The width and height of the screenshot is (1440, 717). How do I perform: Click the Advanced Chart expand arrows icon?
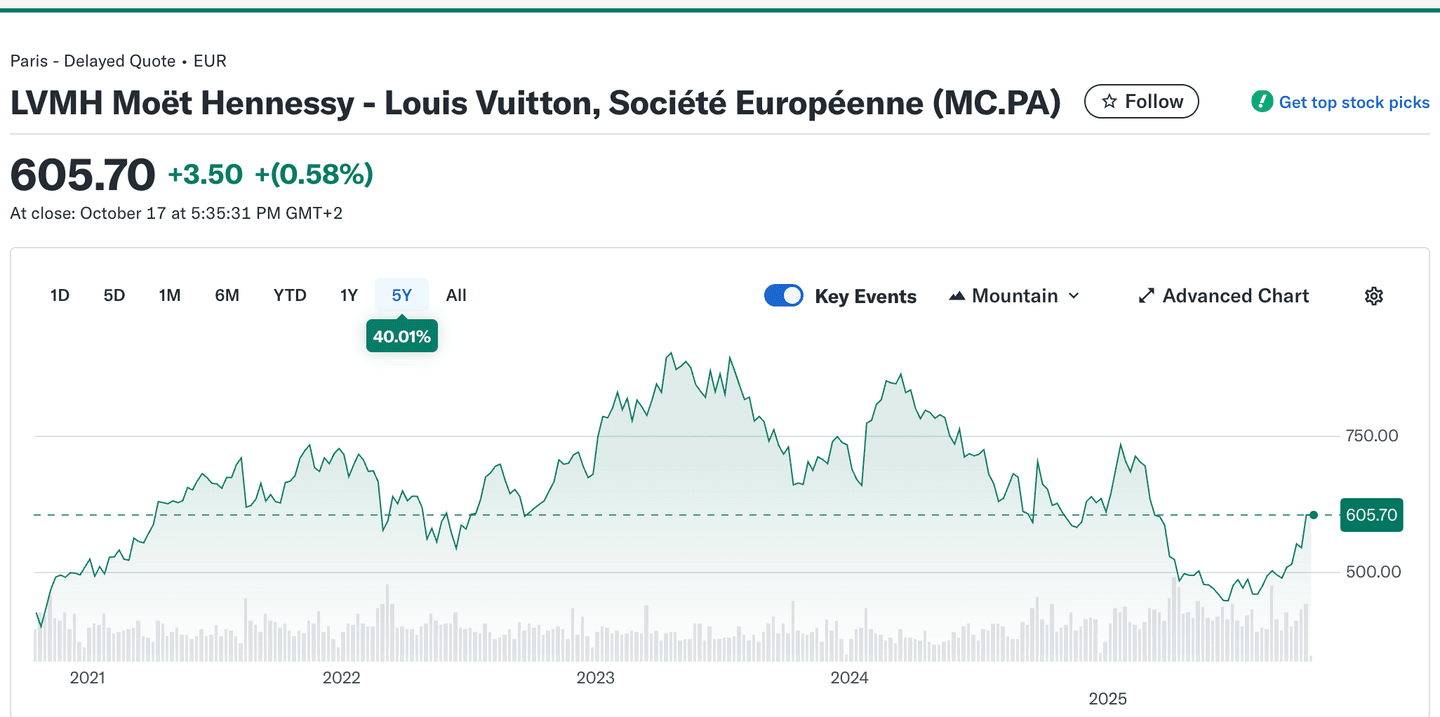point(1147,296)
